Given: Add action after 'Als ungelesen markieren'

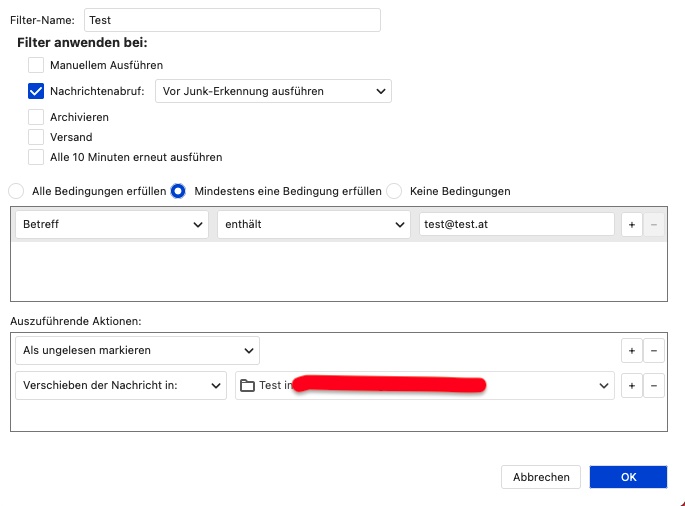Looking at the screenshot, I should (x=632, y=351).
